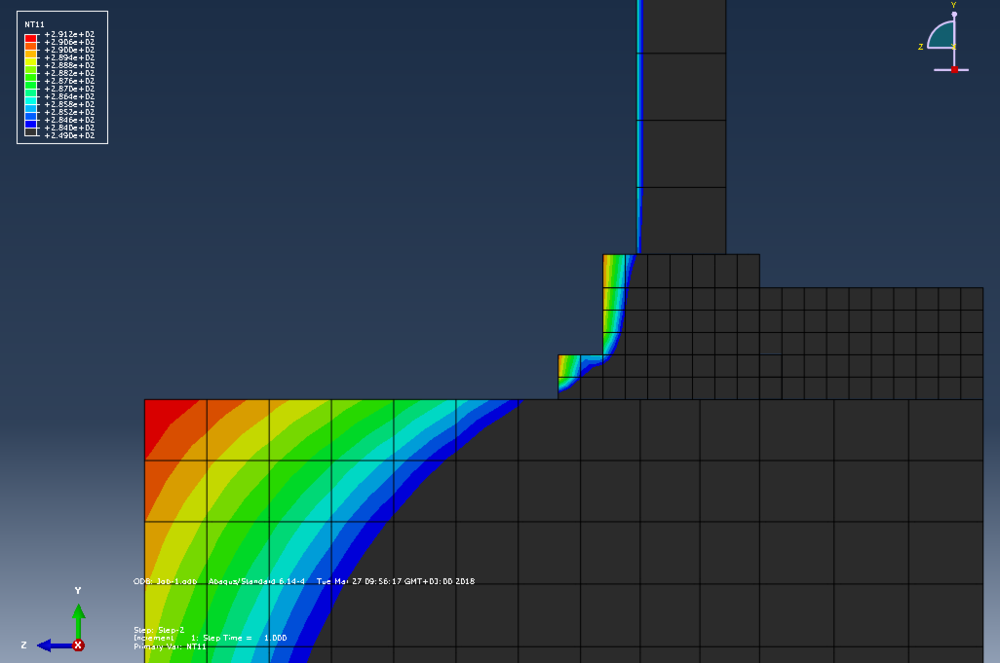Viewport: 1000px width, 663px height.
Task: Click the dark grey swatch at the bottom of the legend
Action: 29,131
